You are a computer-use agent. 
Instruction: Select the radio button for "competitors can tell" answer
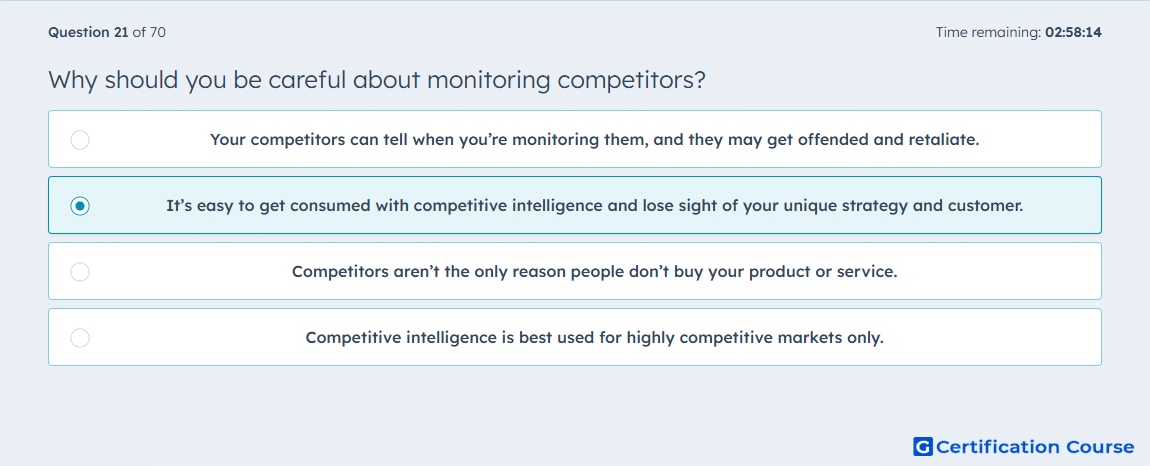pyautogui.click(x=80, y=140)
